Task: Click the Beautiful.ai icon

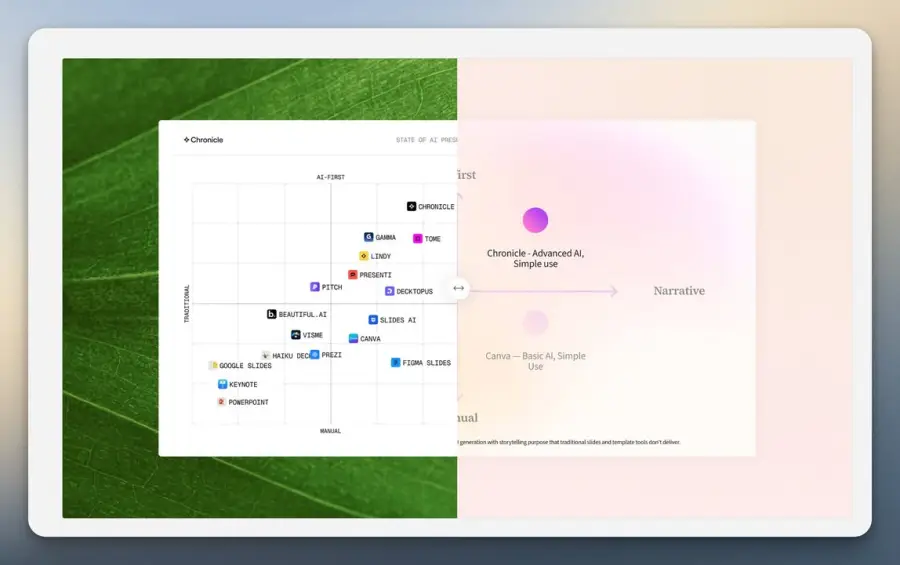Action: click(271, 314)
